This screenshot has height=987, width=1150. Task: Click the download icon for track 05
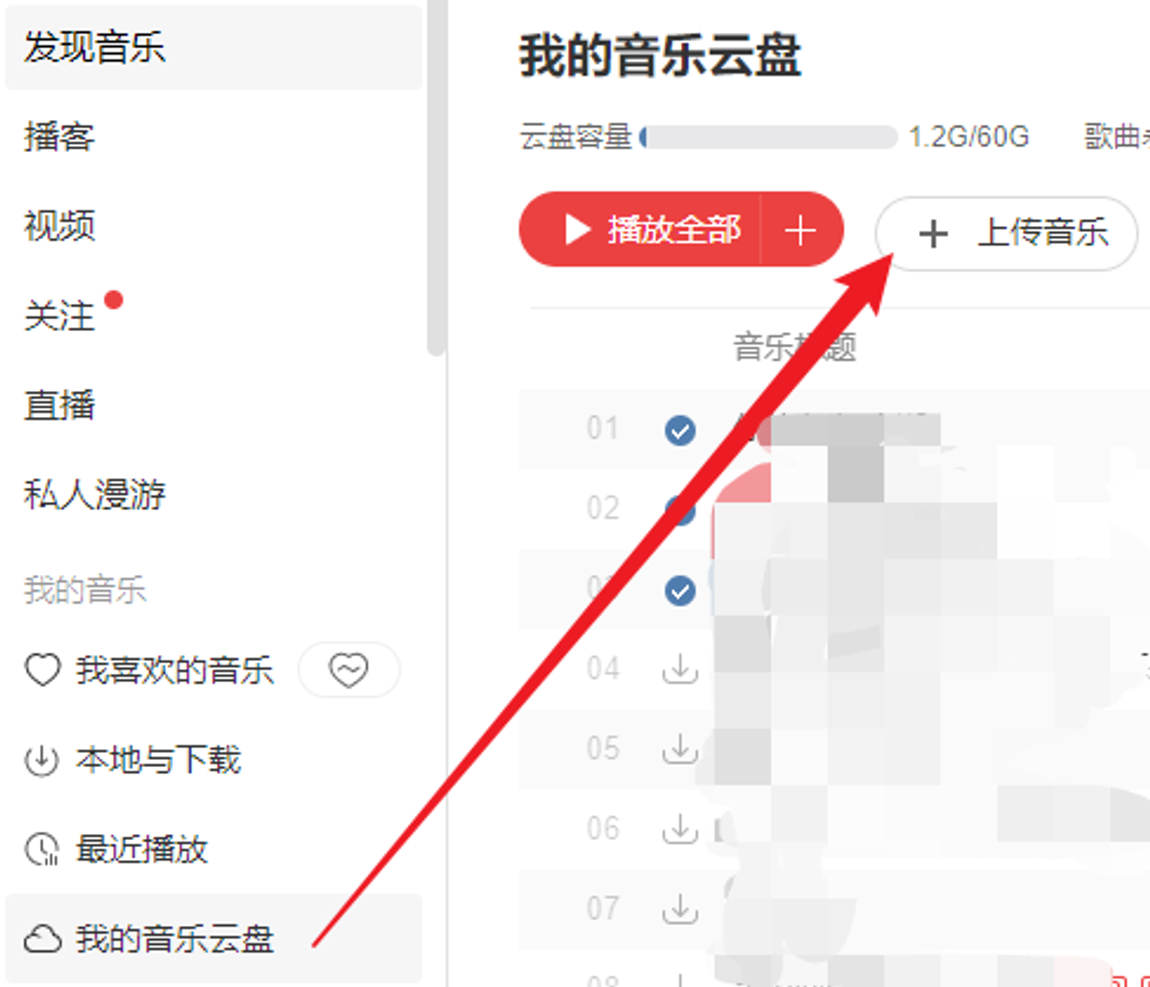pos(680,749)
